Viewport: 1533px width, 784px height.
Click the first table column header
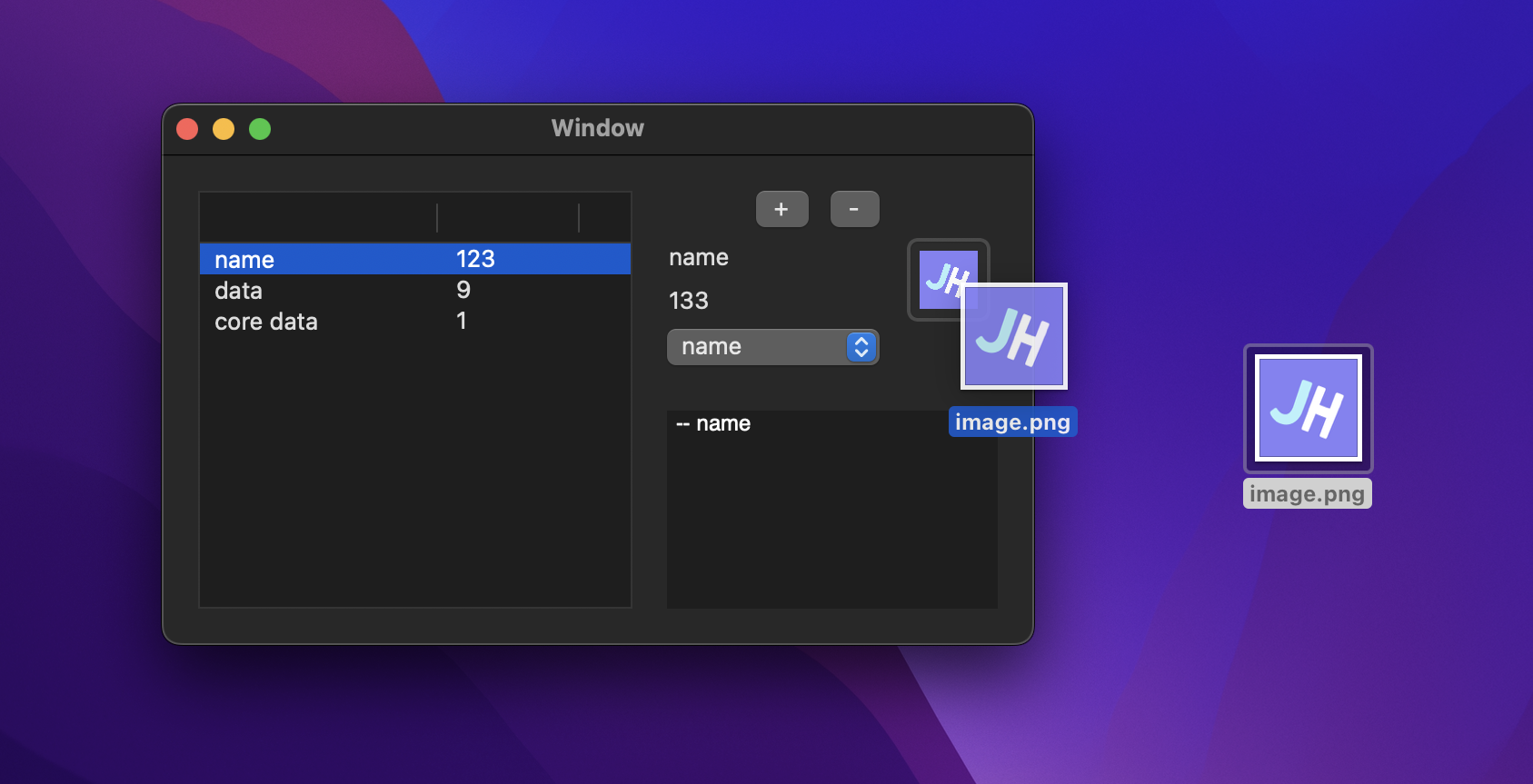[318, 218]
